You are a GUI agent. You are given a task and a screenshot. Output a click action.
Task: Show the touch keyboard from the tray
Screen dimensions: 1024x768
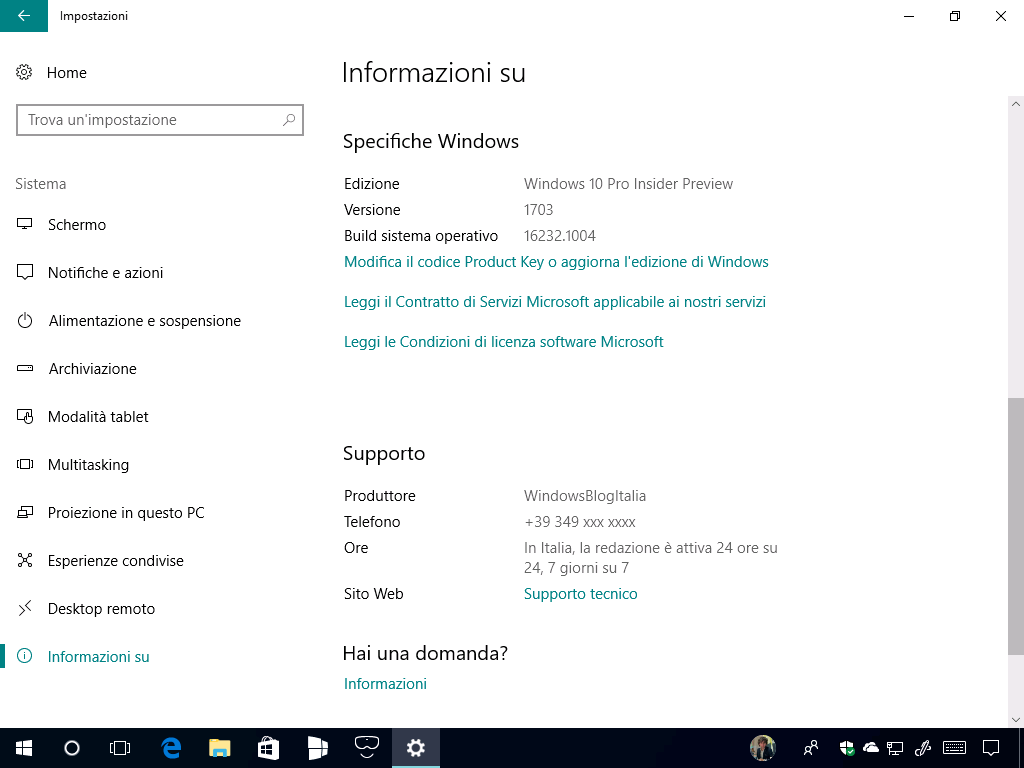click(x=955, y=748)
